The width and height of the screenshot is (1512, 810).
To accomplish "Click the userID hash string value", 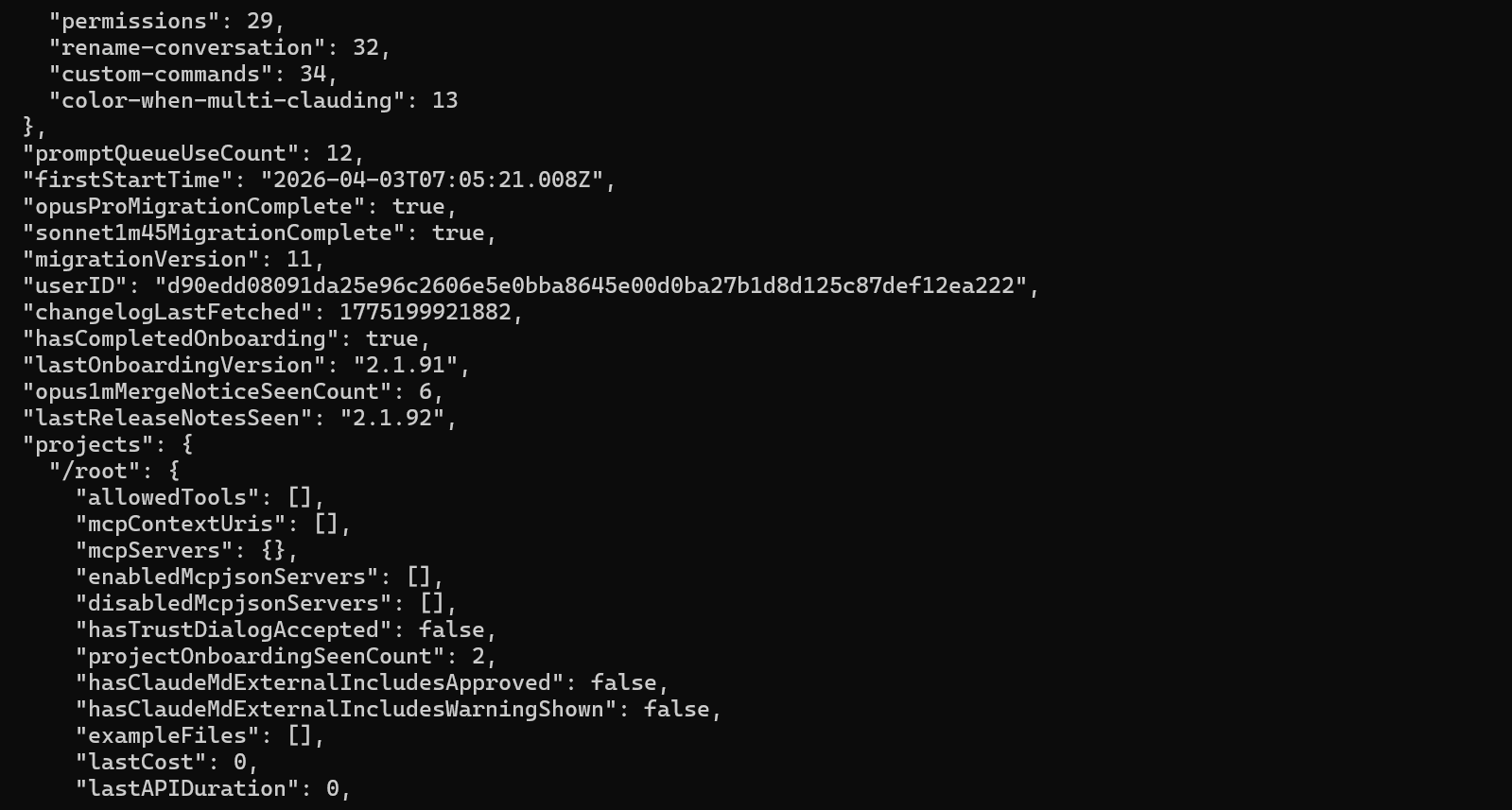I will coord(591,285).
